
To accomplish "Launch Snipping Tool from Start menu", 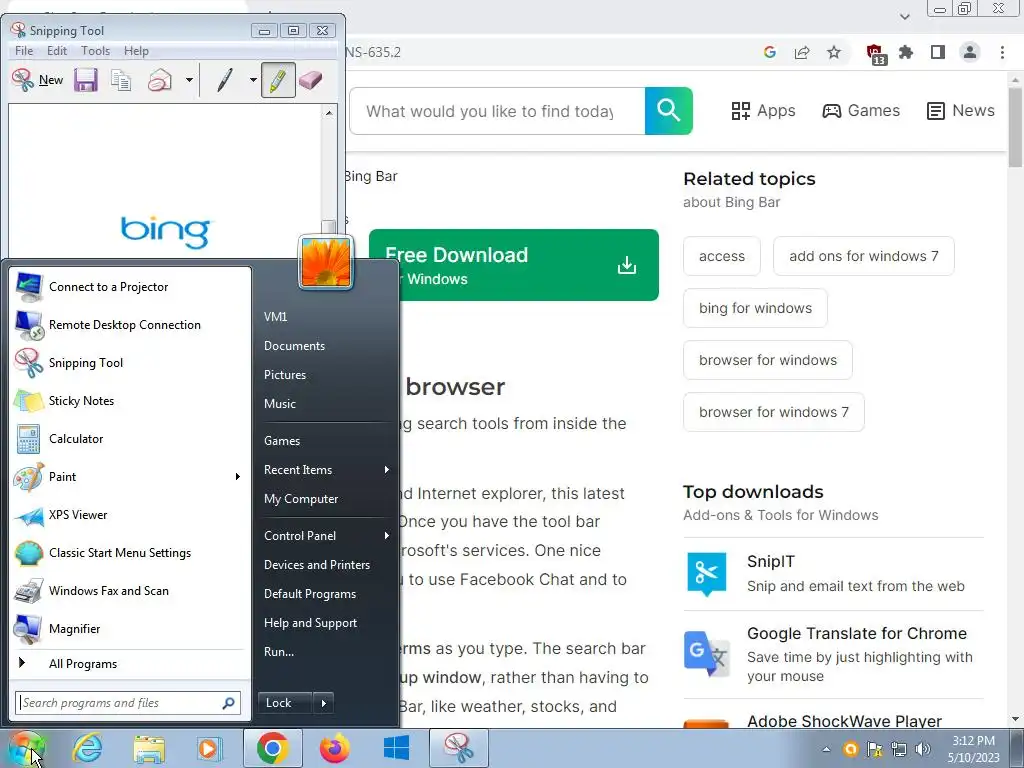I will (129, 362).
